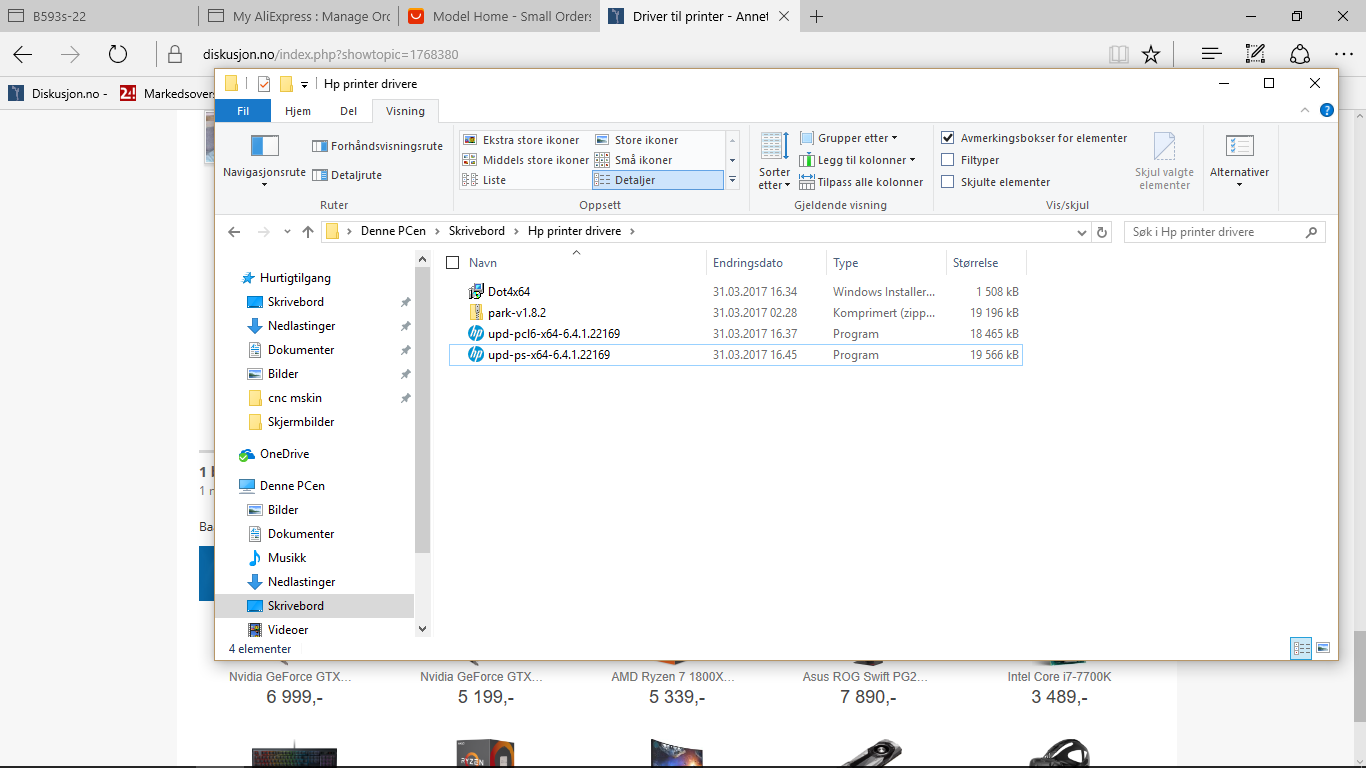Open cnc mskin folder in sidebar
The image size is (1366, 768).
coord(294,398)
